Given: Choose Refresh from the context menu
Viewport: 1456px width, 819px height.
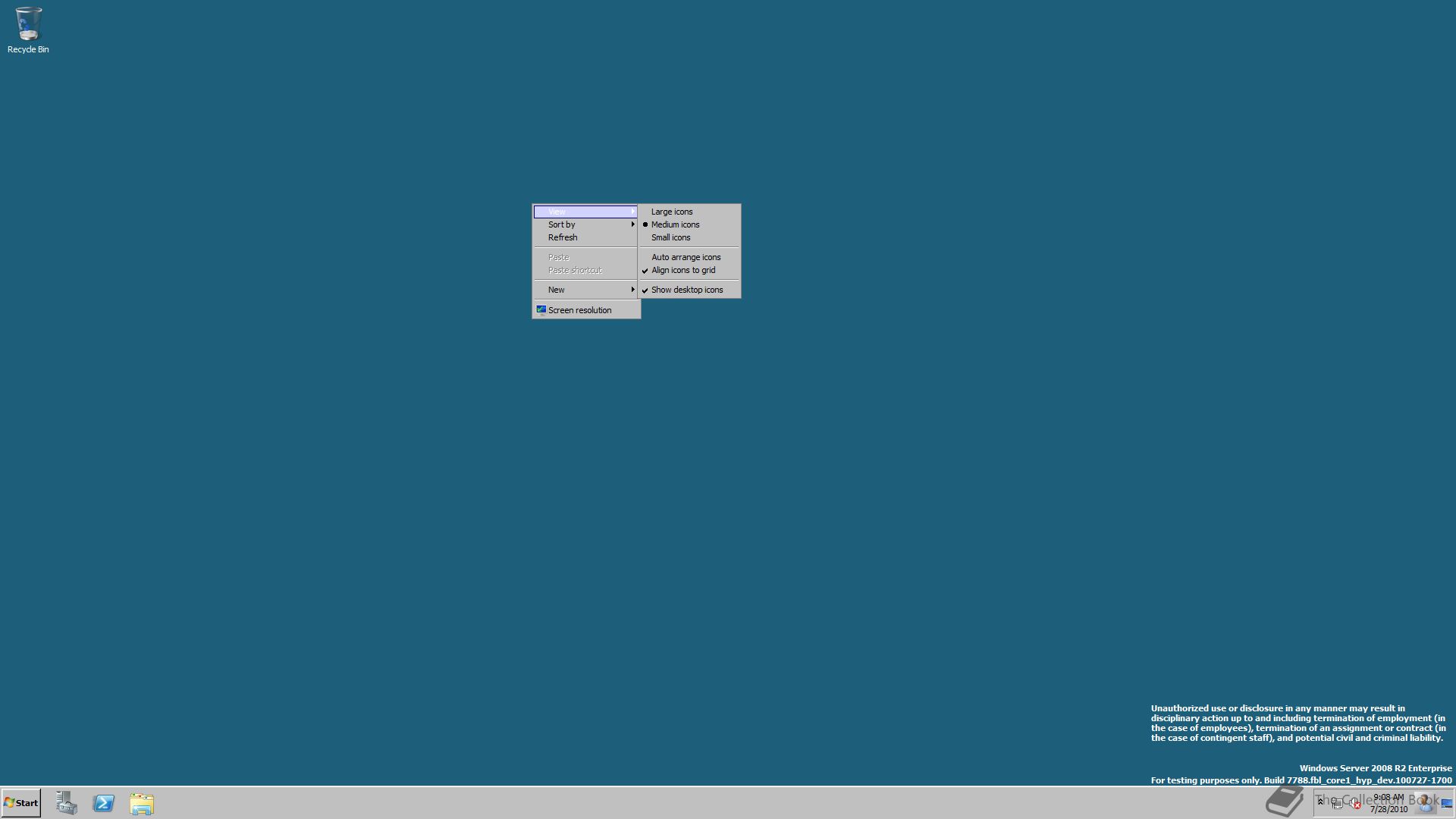Looking at the screenshot, I should (x=585, y=237).
